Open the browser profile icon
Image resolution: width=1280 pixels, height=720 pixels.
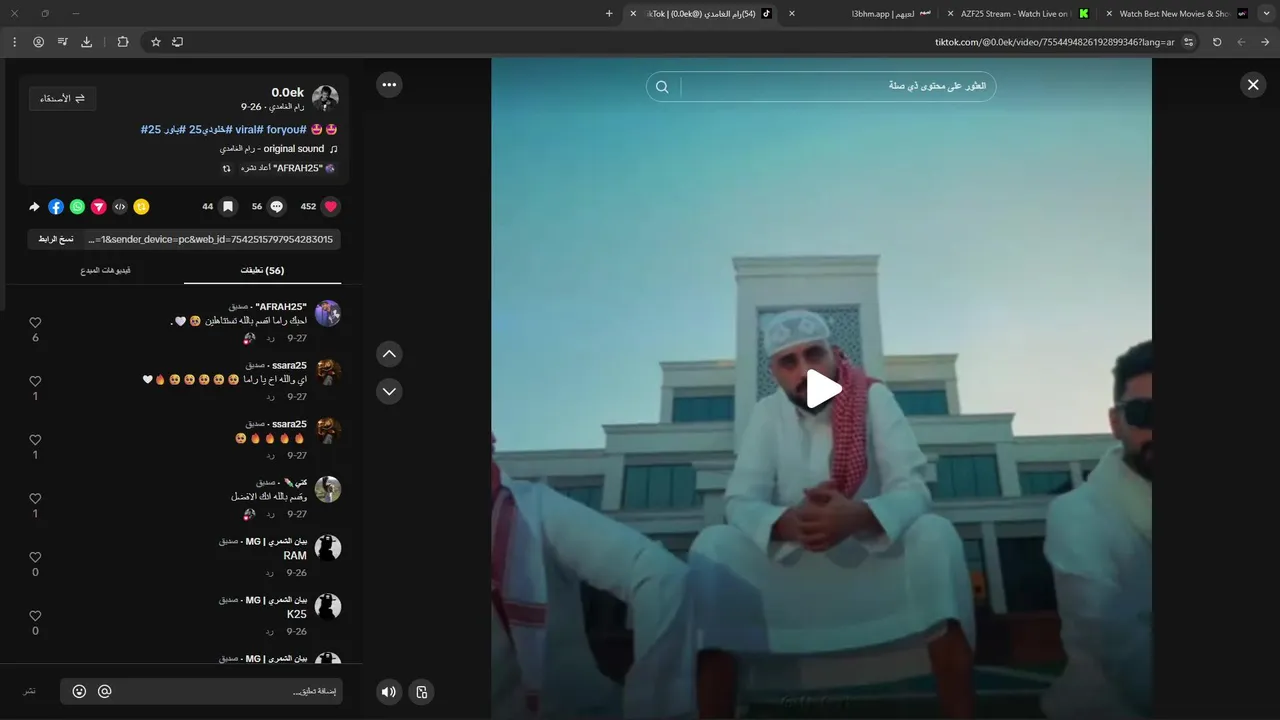(x=38, y=42)
